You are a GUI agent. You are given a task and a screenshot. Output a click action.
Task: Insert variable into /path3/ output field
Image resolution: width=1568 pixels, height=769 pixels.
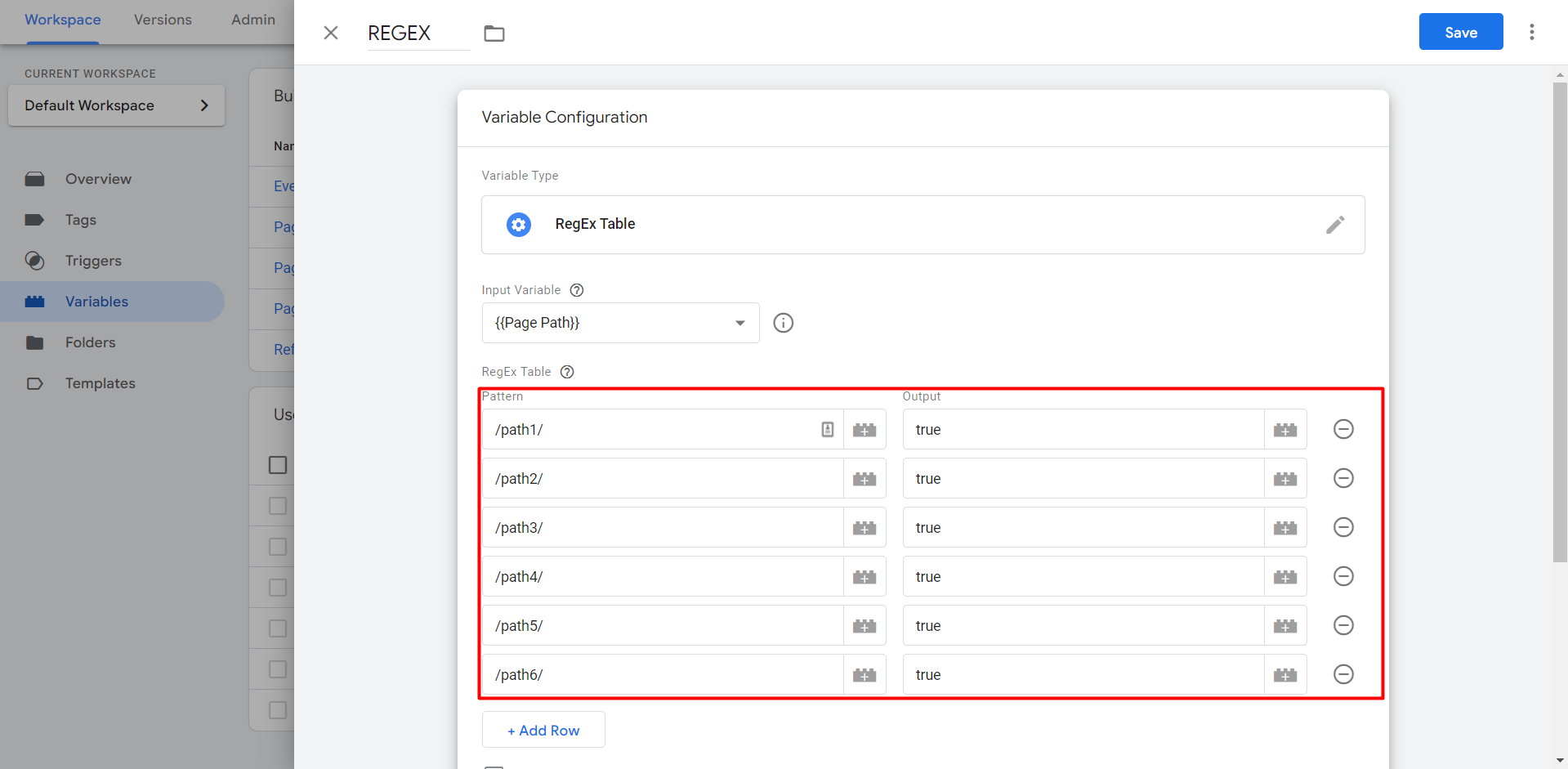(1285, 528)
